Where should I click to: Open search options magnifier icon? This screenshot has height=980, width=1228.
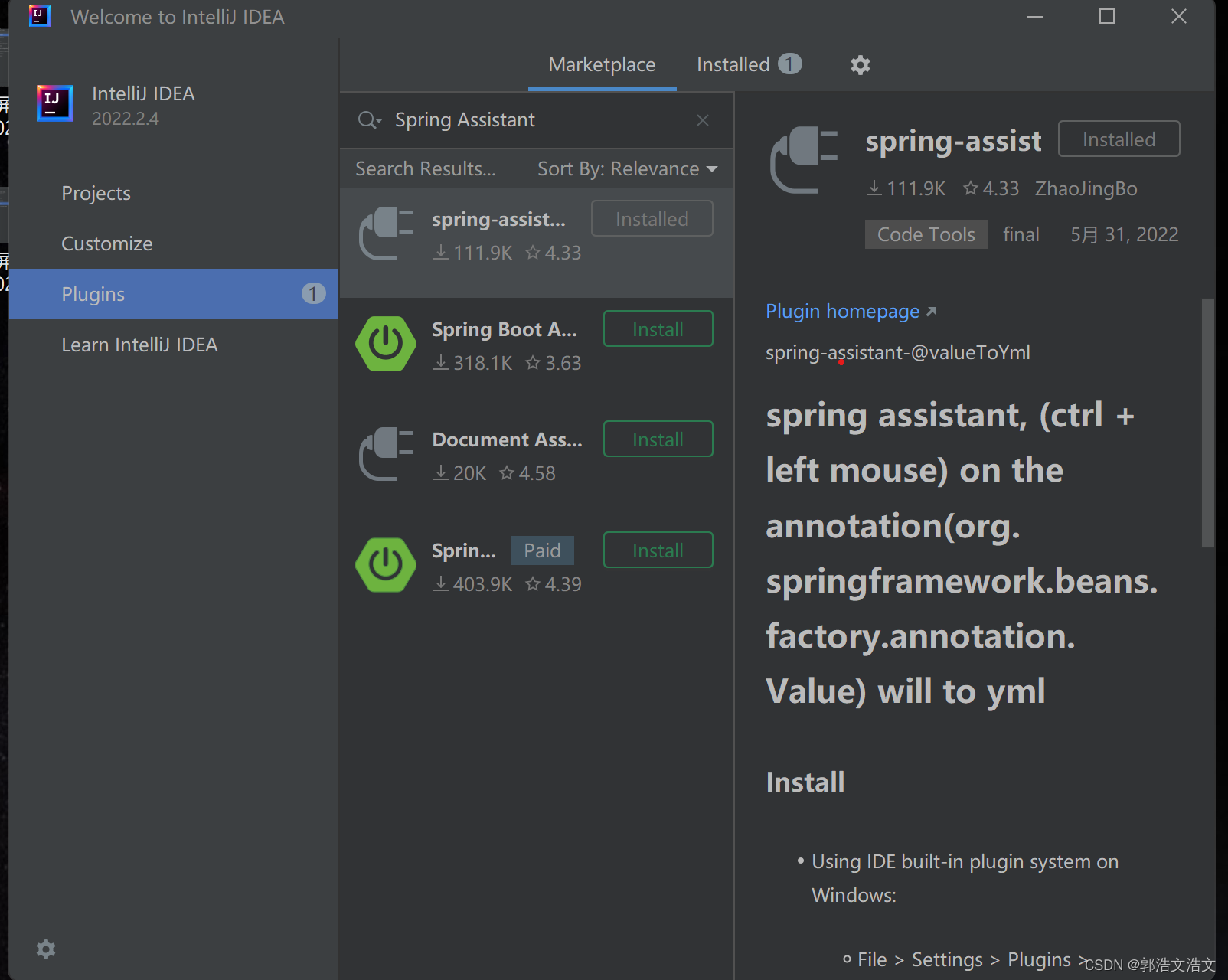point(370,120)
